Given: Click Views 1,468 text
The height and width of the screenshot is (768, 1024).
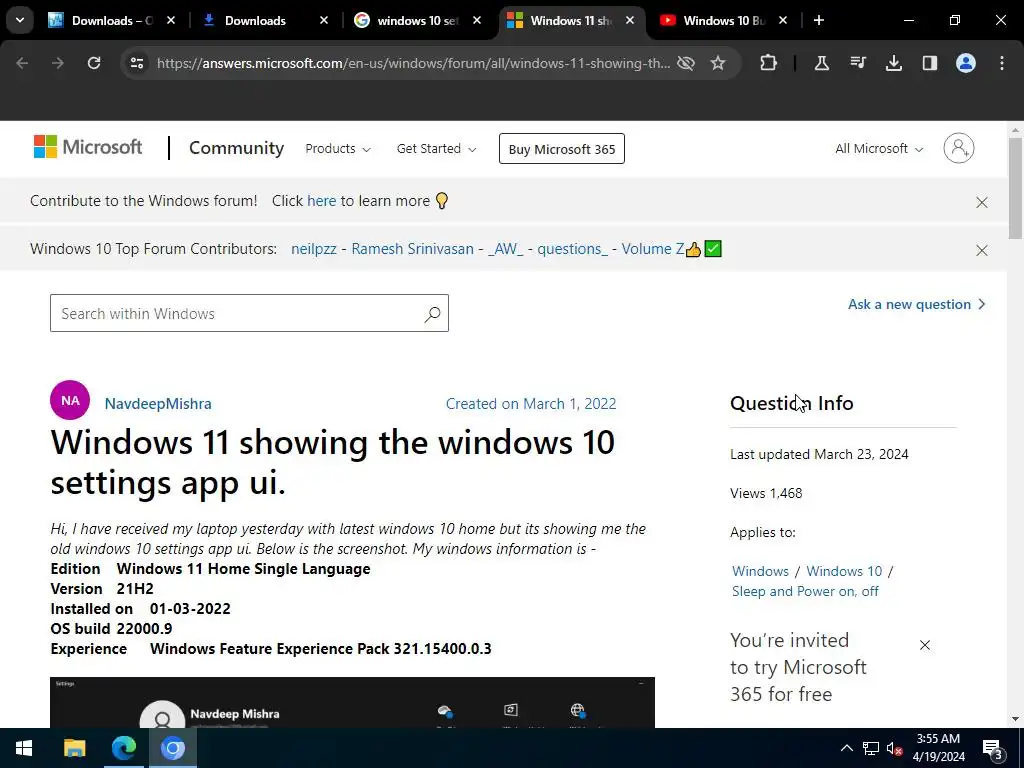Looking at the screenshot, I should 766,494.
